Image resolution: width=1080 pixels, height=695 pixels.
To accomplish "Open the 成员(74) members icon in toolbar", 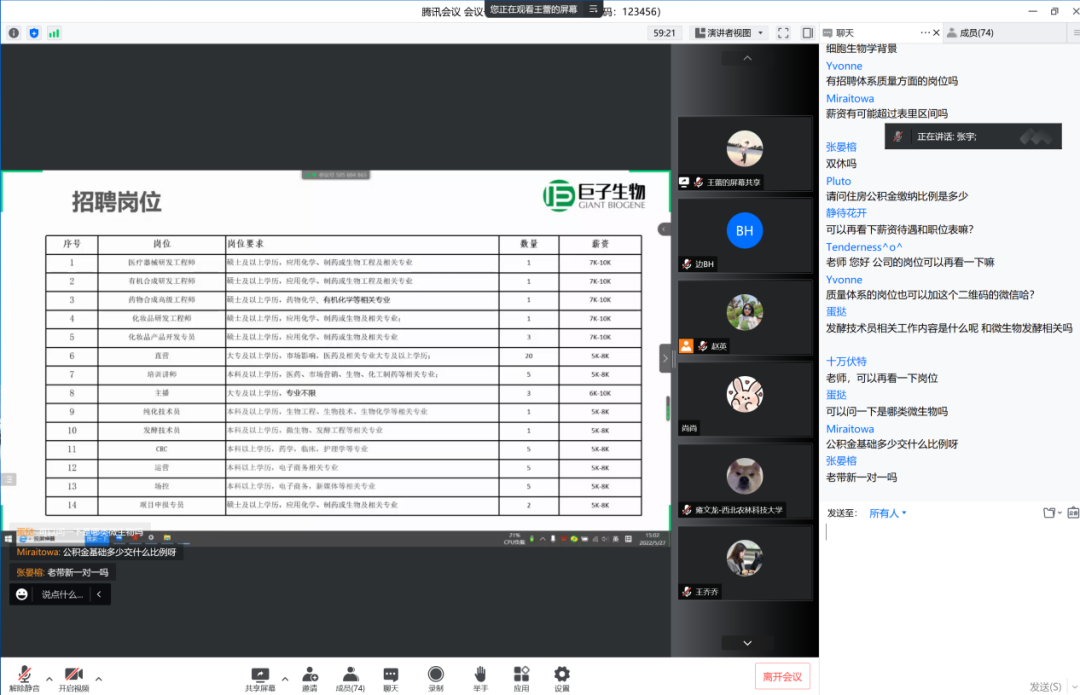I will click(350, 677).
